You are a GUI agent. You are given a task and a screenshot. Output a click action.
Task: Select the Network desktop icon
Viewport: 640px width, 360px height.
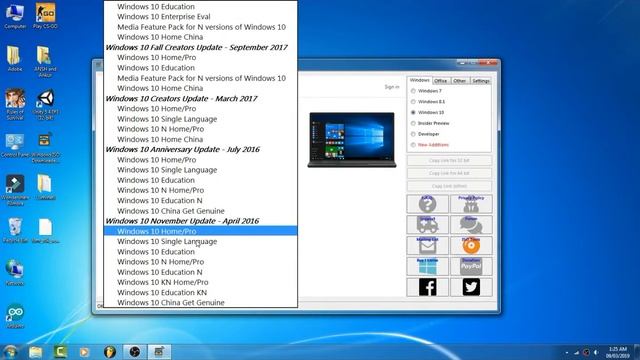[15, 273]
